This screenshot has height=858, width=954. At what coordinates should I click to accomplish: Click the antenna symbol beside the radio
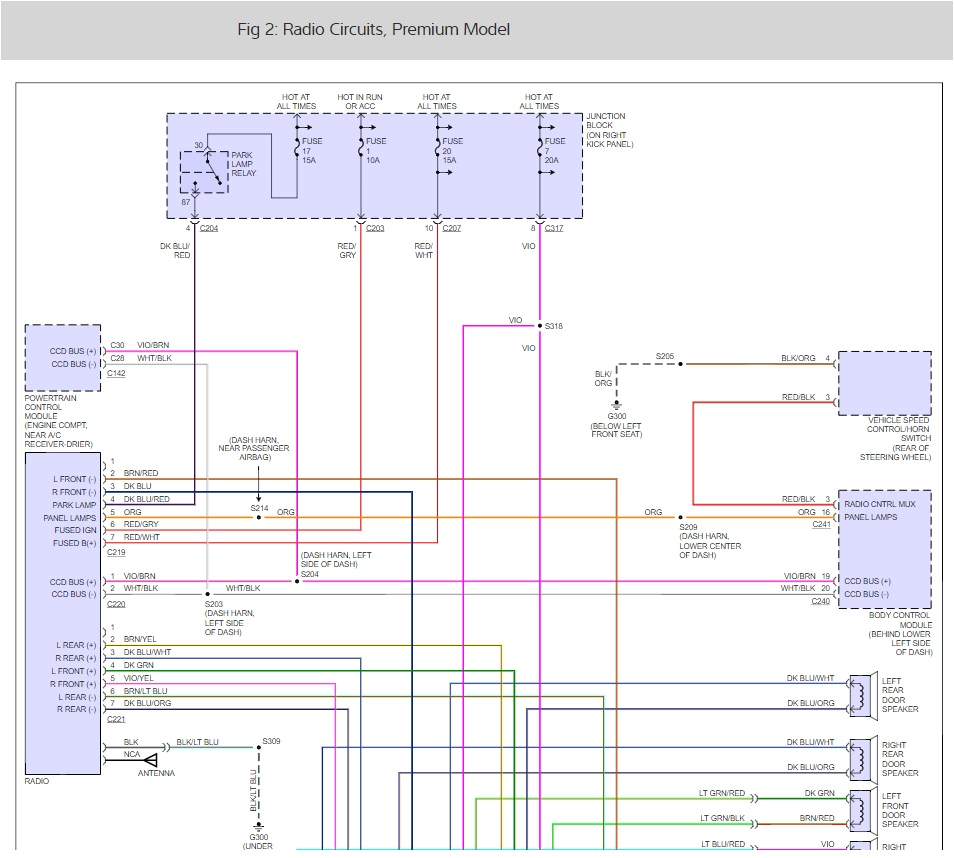150,760
